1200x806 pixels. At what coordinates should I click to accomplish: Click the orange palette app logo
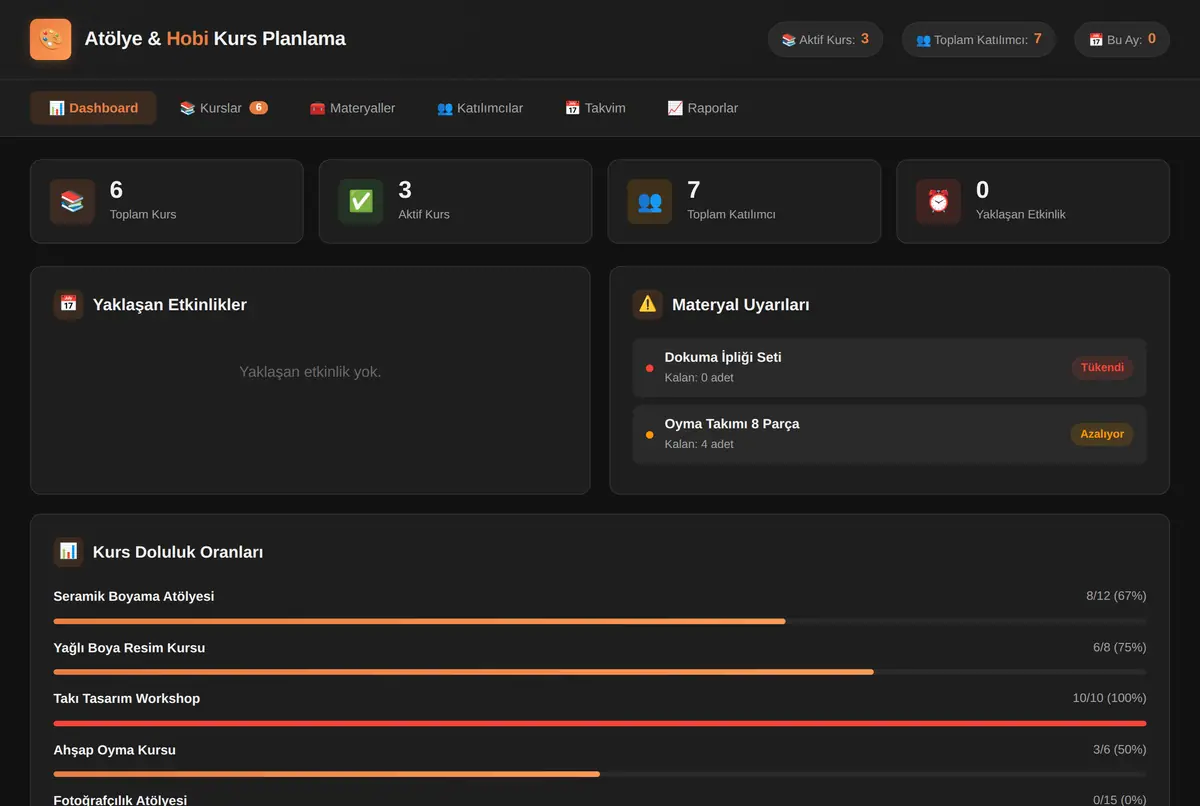(x=51, y=39)
